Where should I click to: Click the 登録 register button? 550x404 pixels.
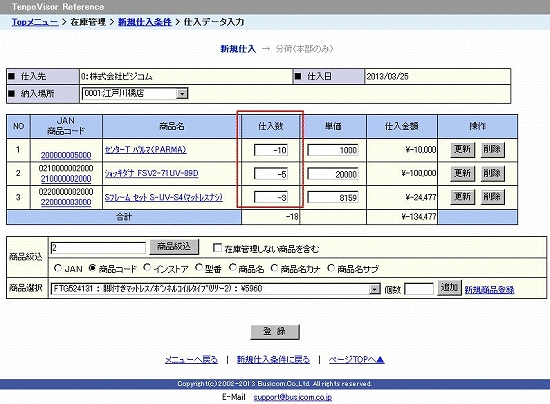275,332
